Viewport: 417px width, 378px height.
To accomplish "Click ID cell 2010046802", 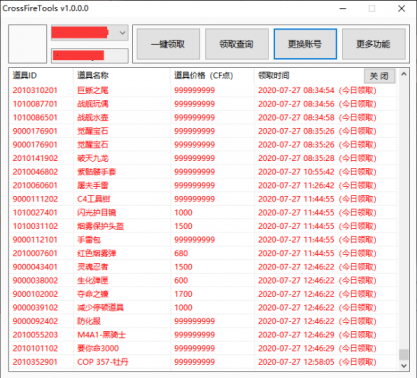I will point(35,172).
